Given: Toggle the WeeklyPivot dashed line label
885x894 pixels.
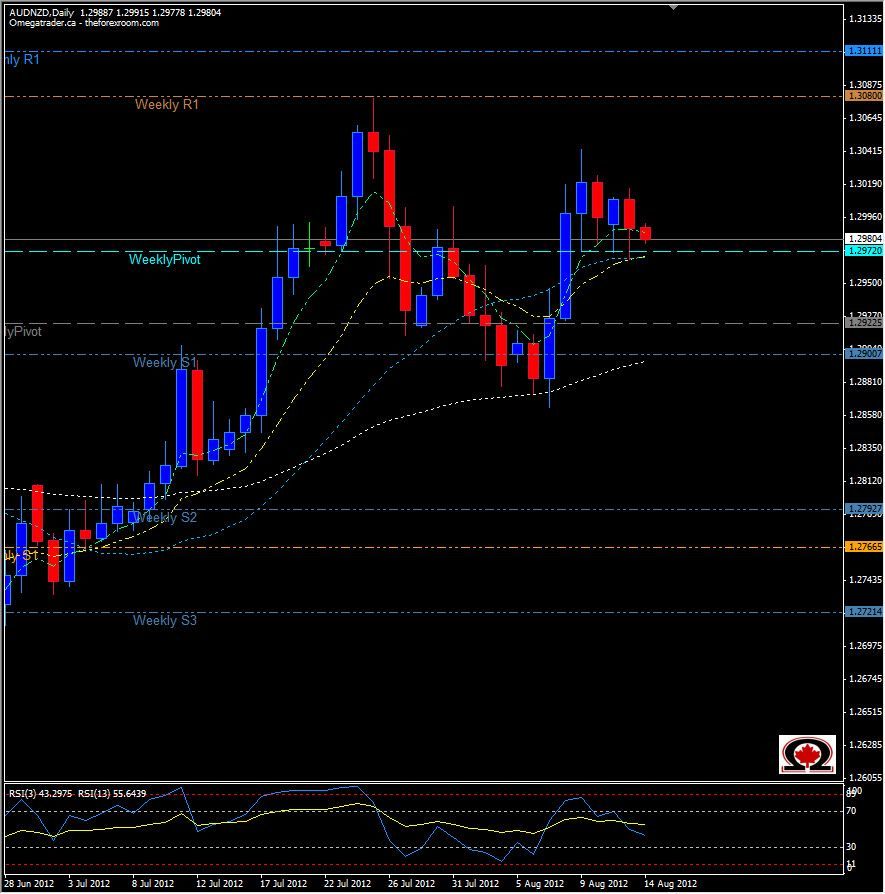Looking at the screenshot, I should [x=167, y=258].
